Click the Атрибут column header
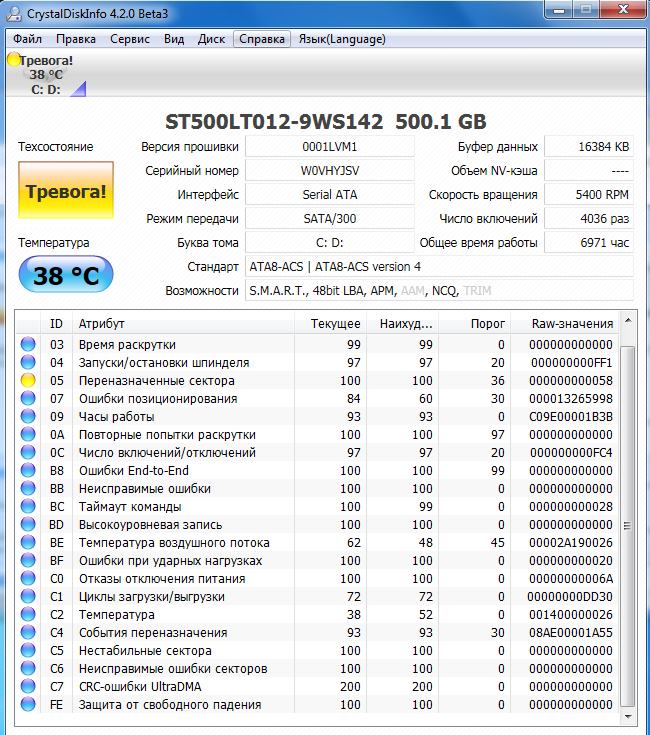Image resolution: width=650 pixels, height=735 pixels. (183, 323)
